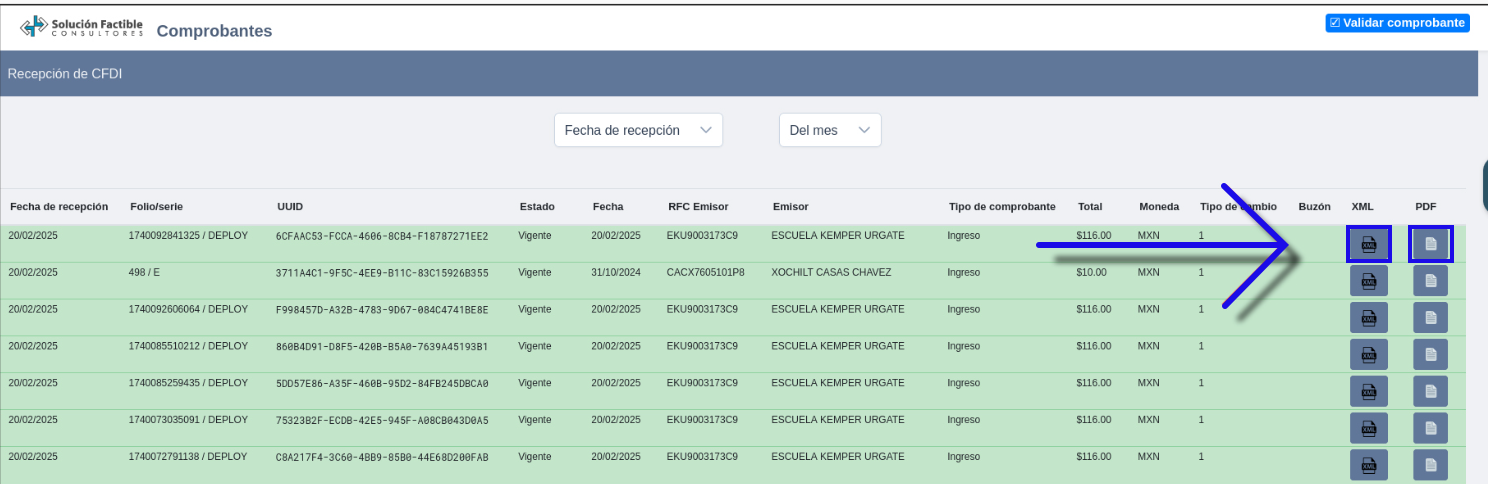
Task: Sort by Fecha de recepción column header
Action: (59, 207)
